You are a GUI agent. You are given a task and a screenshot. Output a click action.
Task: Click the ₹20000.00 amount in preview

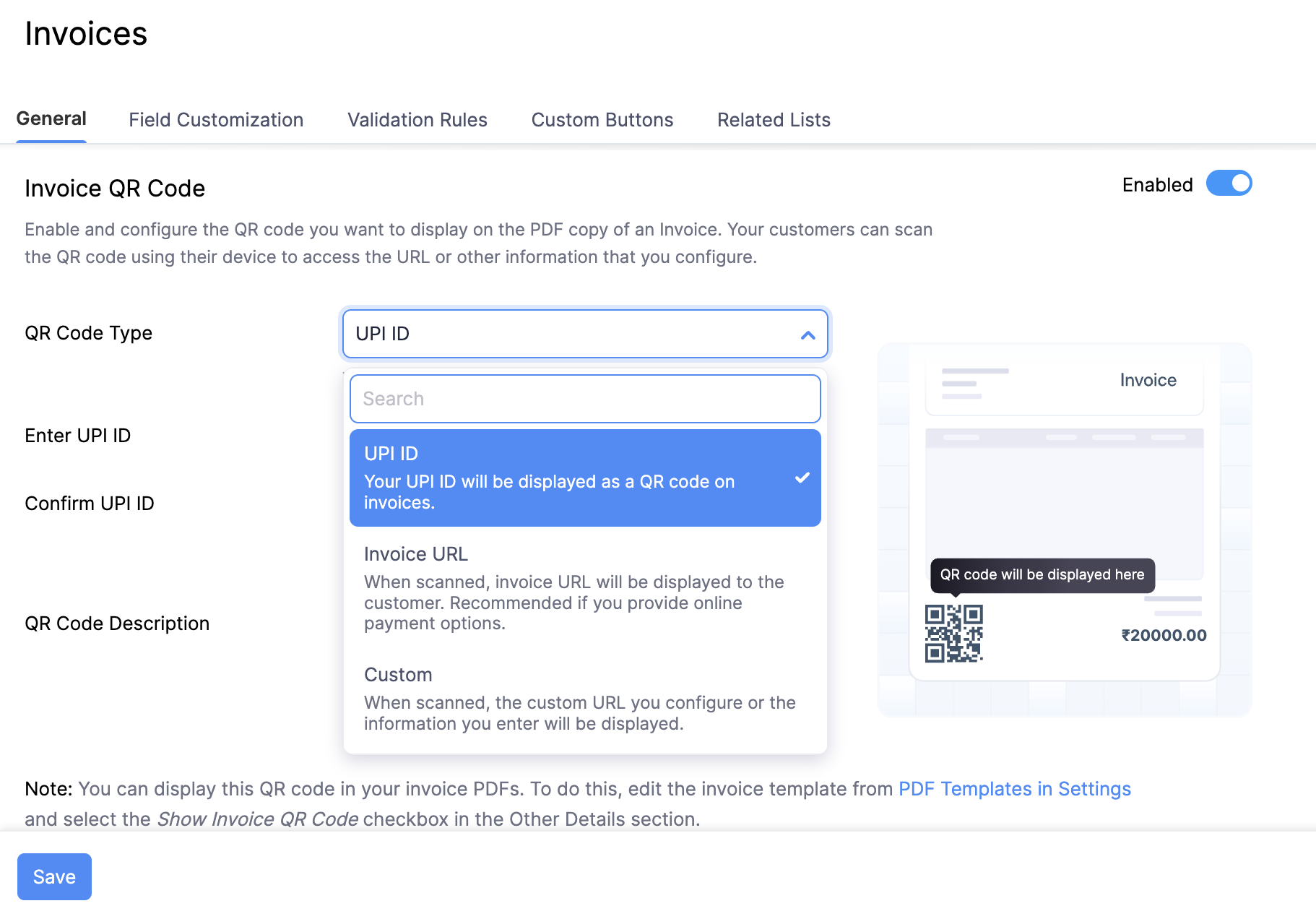(x=1163, y=636)
